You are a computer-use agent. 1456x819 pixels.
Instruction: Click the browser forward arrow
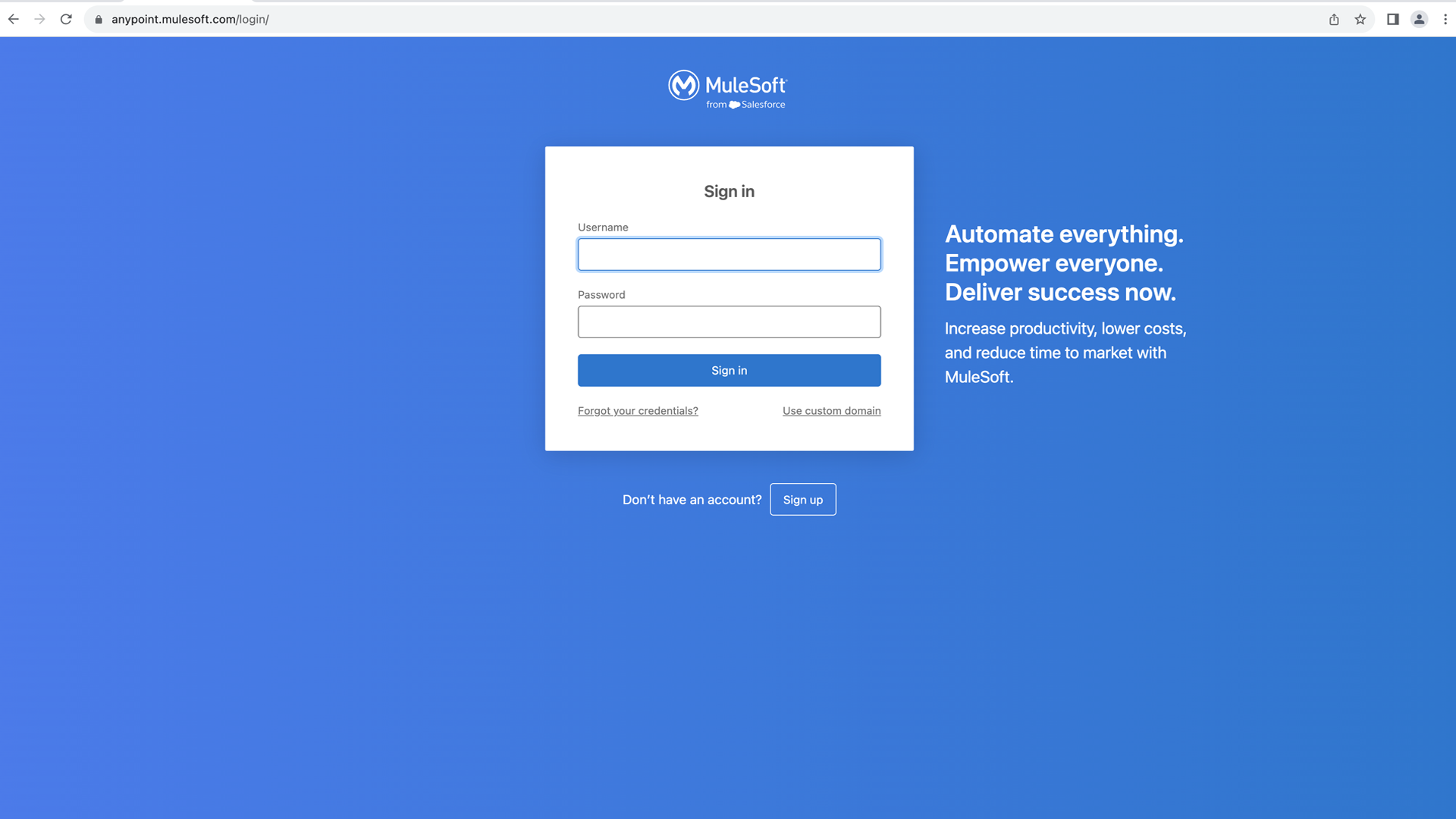(x=39, y=19)
